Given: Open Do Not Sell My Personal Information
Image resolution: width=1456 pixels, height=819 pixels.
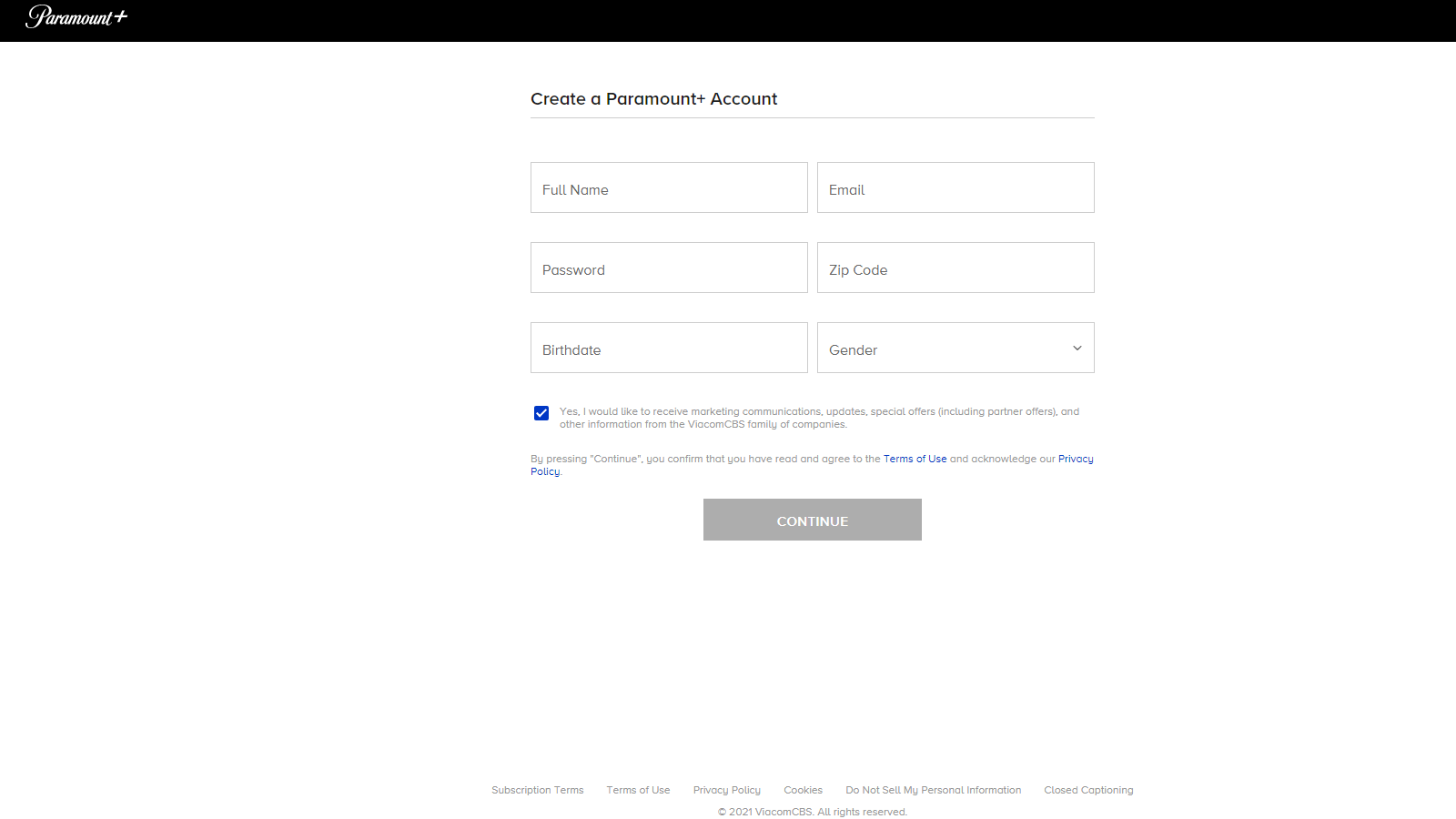Looking at the screenshot, I should tap(934, 790).
